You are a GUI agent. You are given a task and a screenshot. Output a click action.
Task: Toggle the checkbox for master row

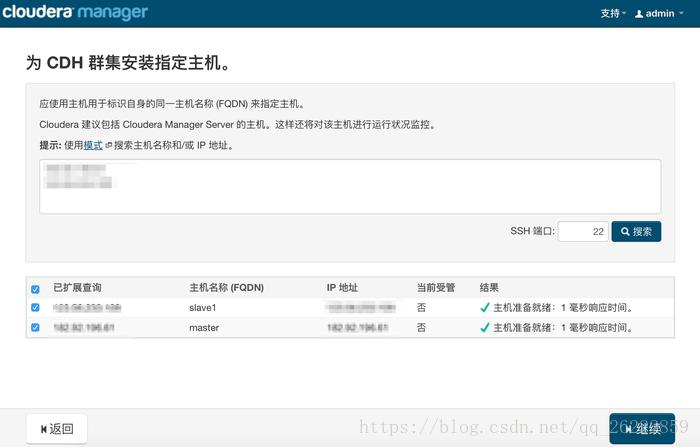pos(35,328)
